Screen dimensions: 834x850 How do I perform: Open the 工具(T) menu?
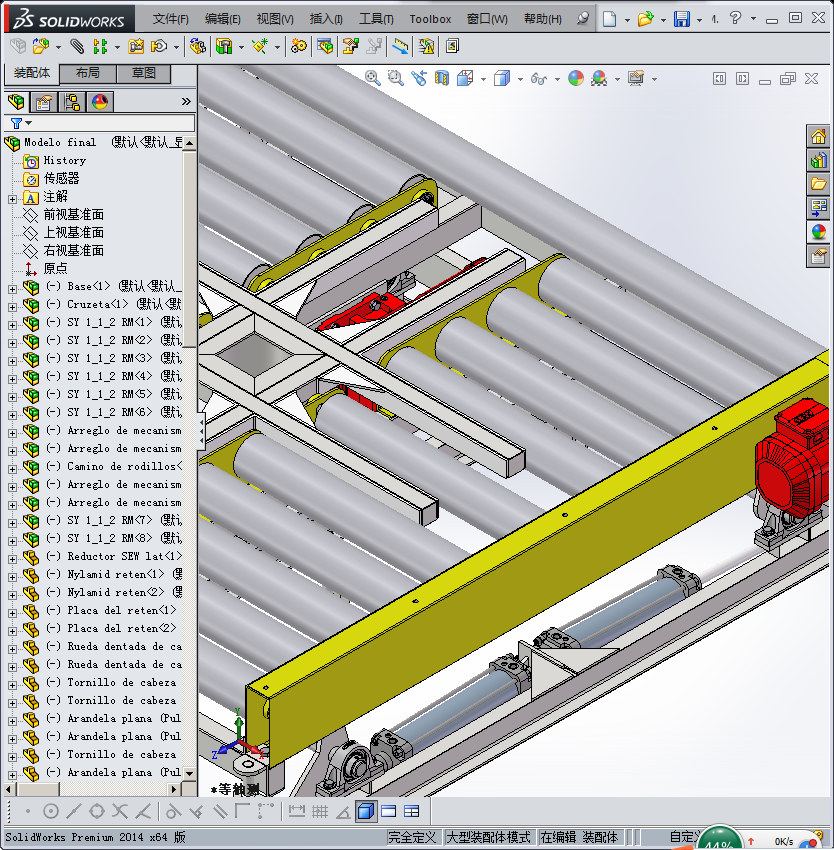pos(376,19)
